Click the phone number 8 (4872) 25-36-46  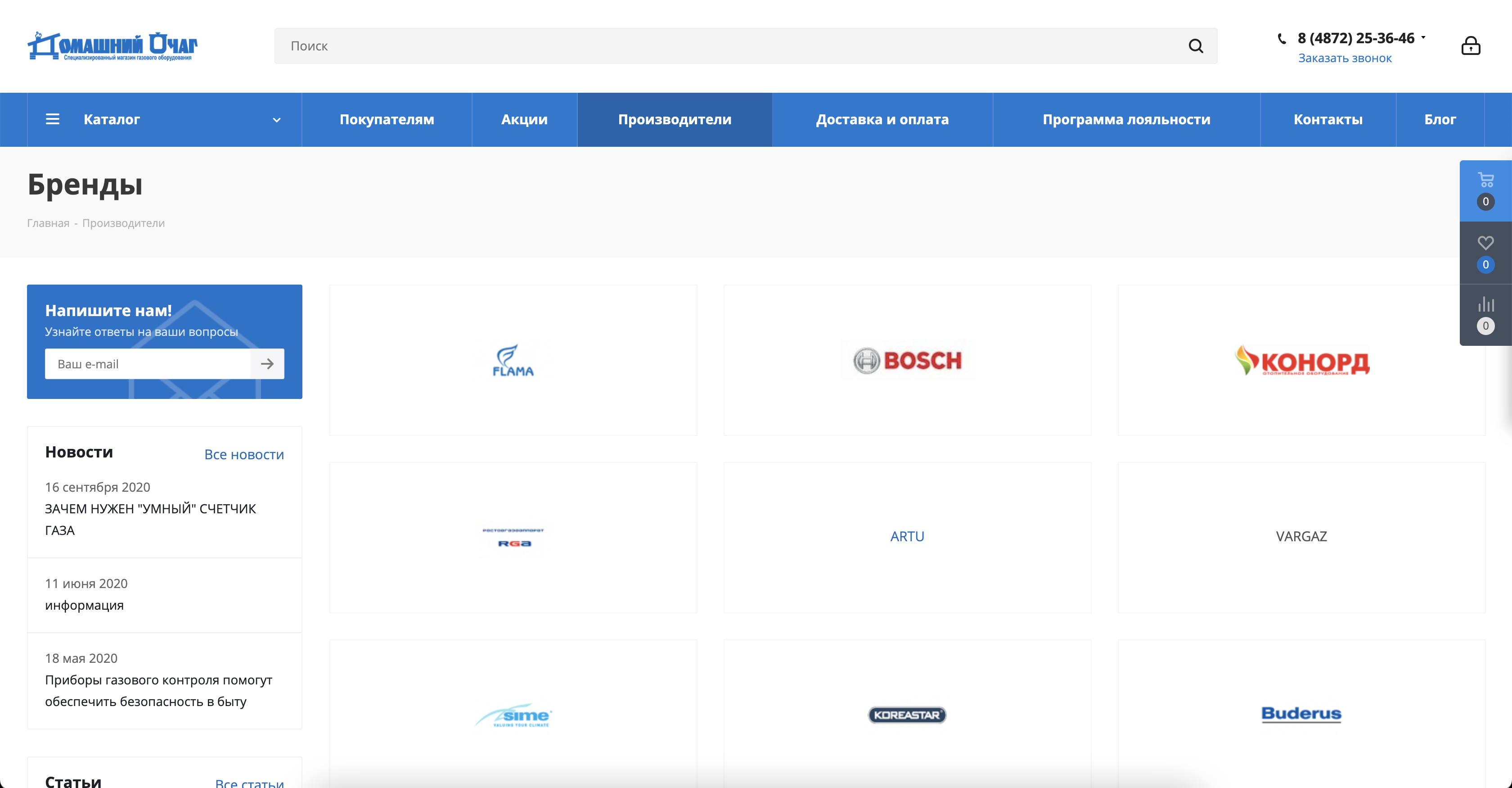pyautogui.click(x=1356, y=38)
